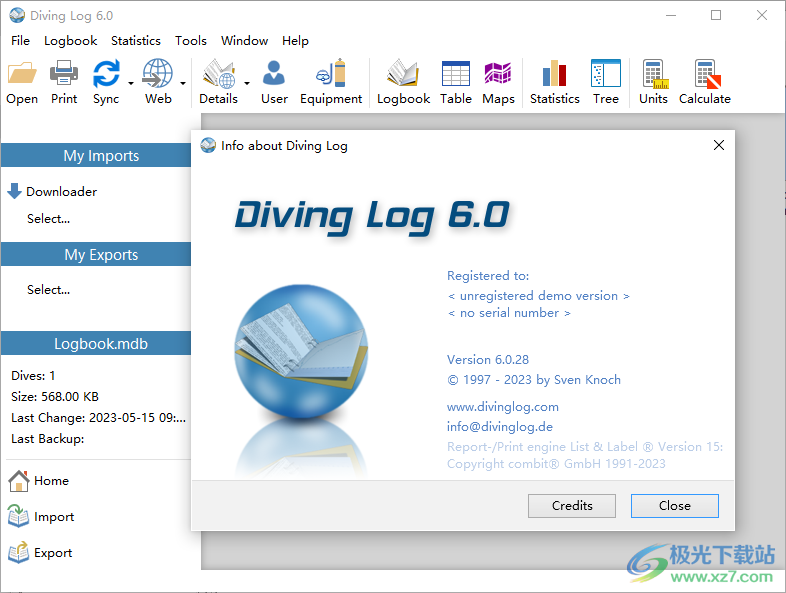The width and height of the screenshot is (786, 593).
Task: Click the Close button in the Info dialog
Action: click(x=675, y=506)
